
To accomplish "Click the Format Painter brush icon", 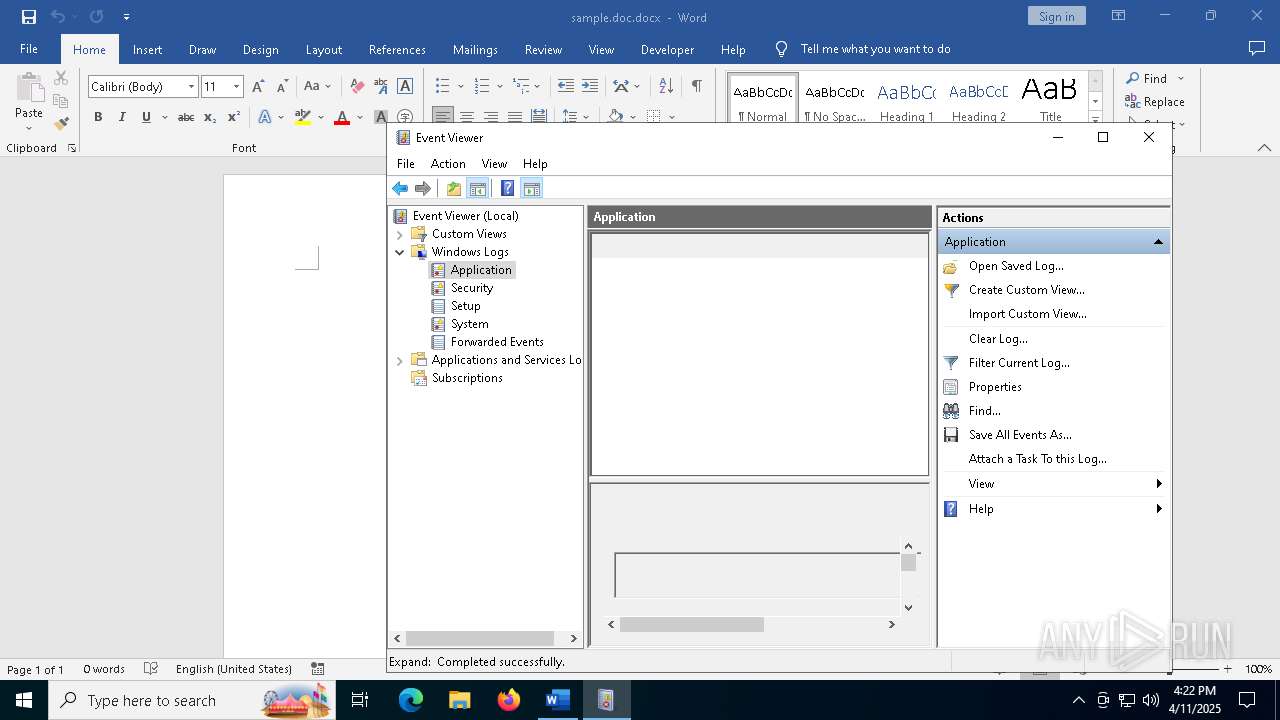I will click(61, 123).
